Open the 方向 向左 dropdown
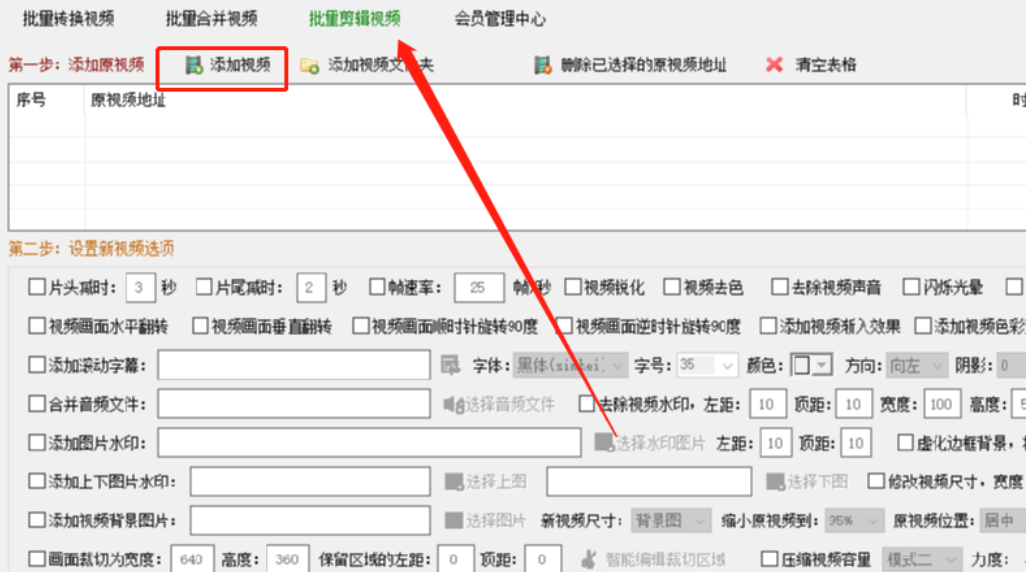This screenshot has height=572, width=1026. click(917, 365)
